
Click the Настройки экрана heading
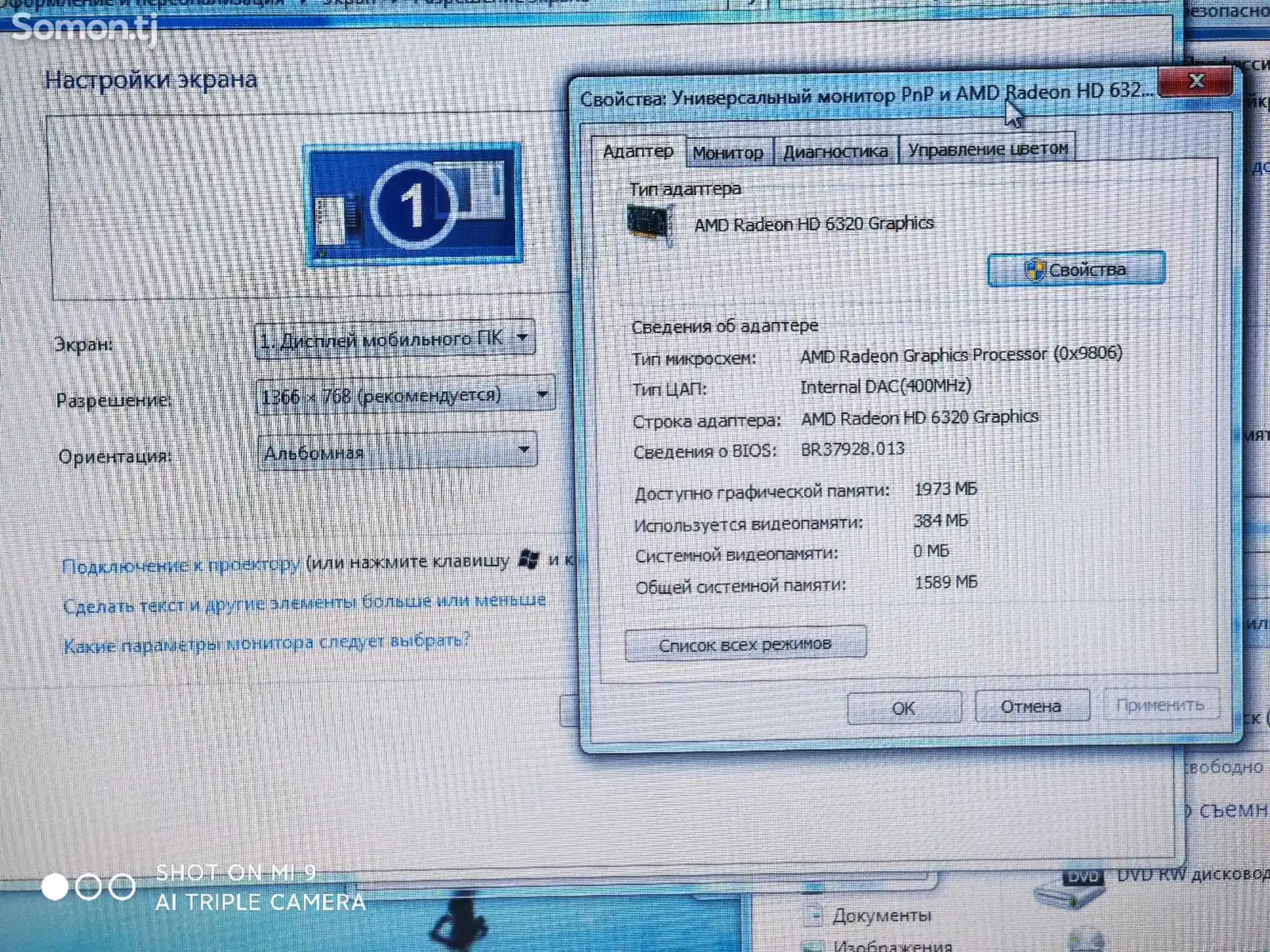pos(151,79)
